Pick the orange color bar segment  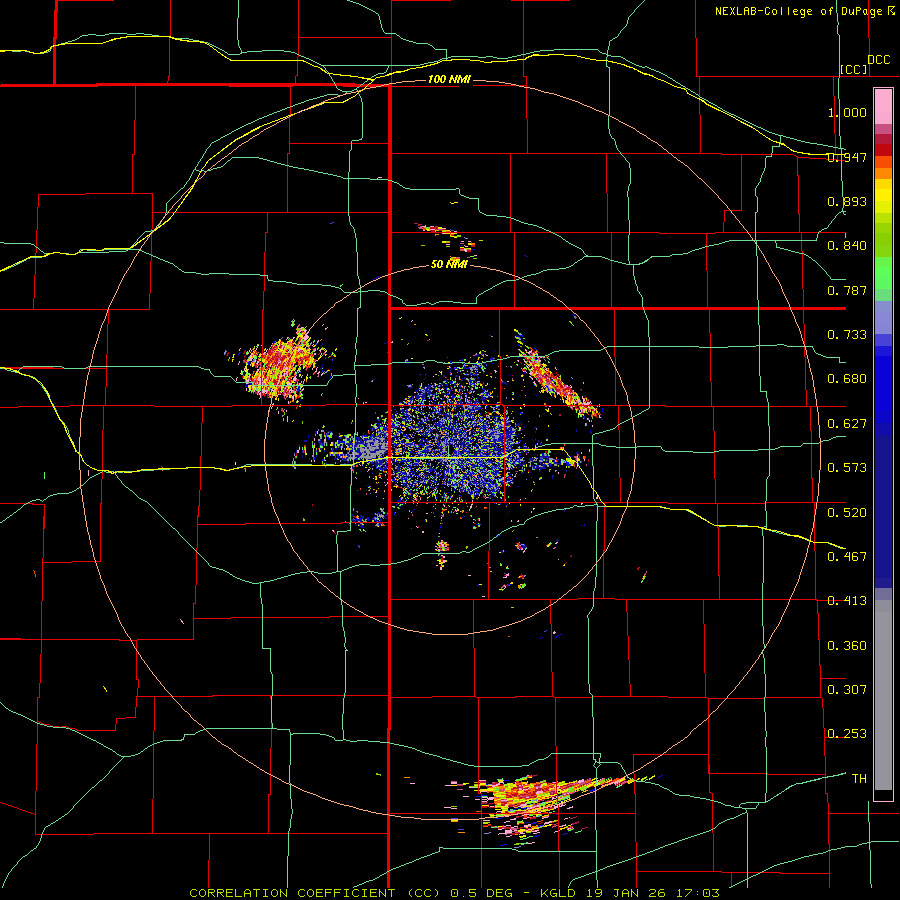(x=883, y=173)
